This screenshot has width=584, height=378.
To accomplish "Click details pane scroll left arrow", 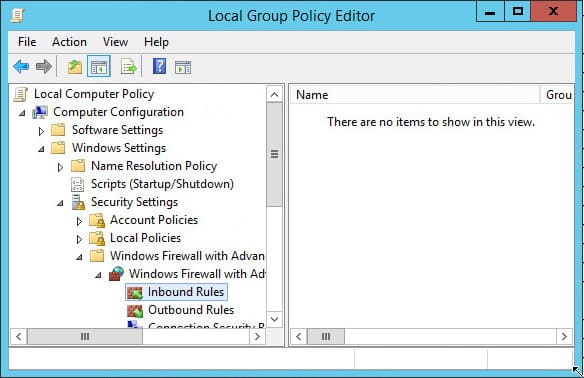I will (299, 337).
